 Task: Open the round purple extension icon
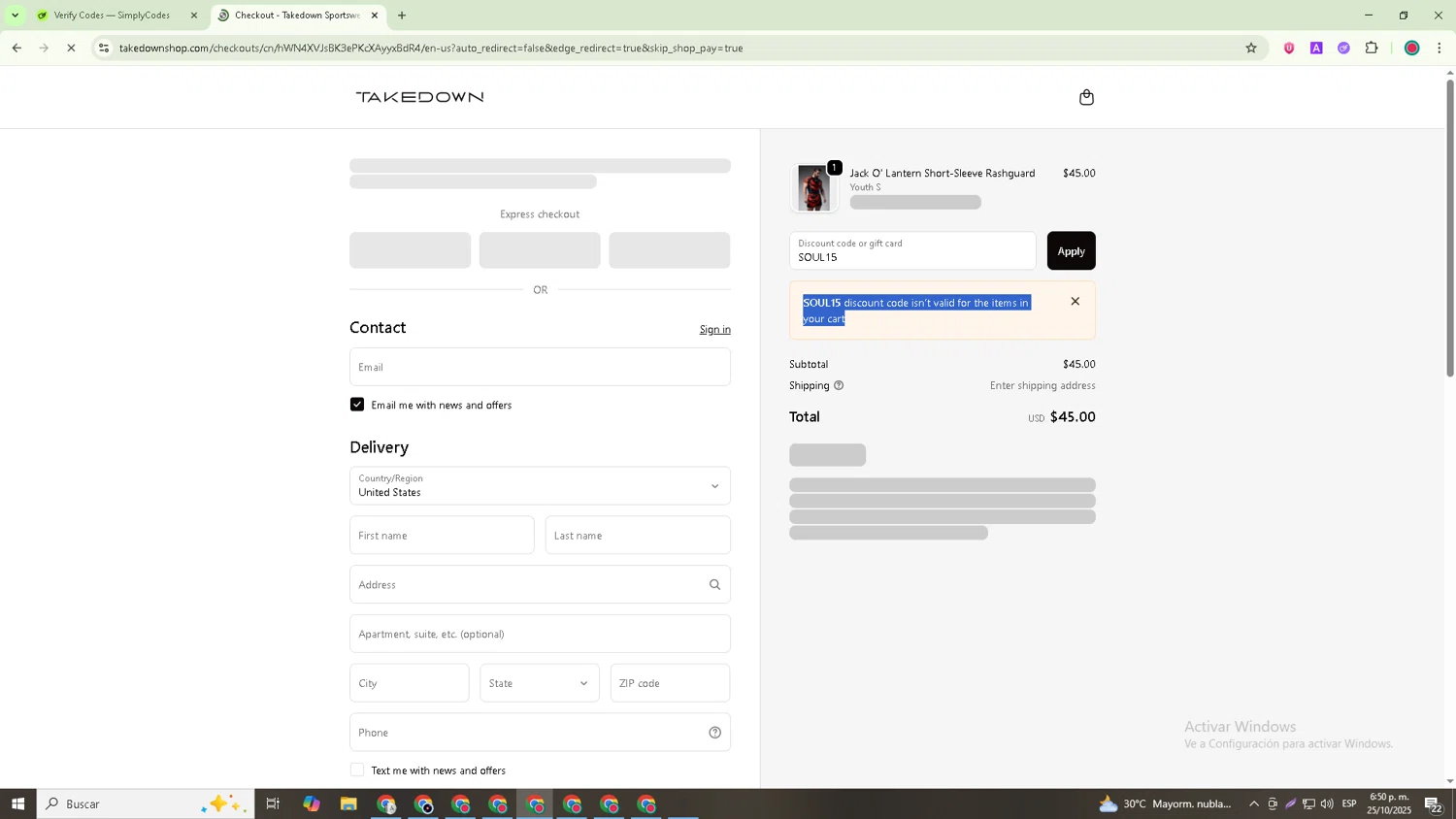1343,48
